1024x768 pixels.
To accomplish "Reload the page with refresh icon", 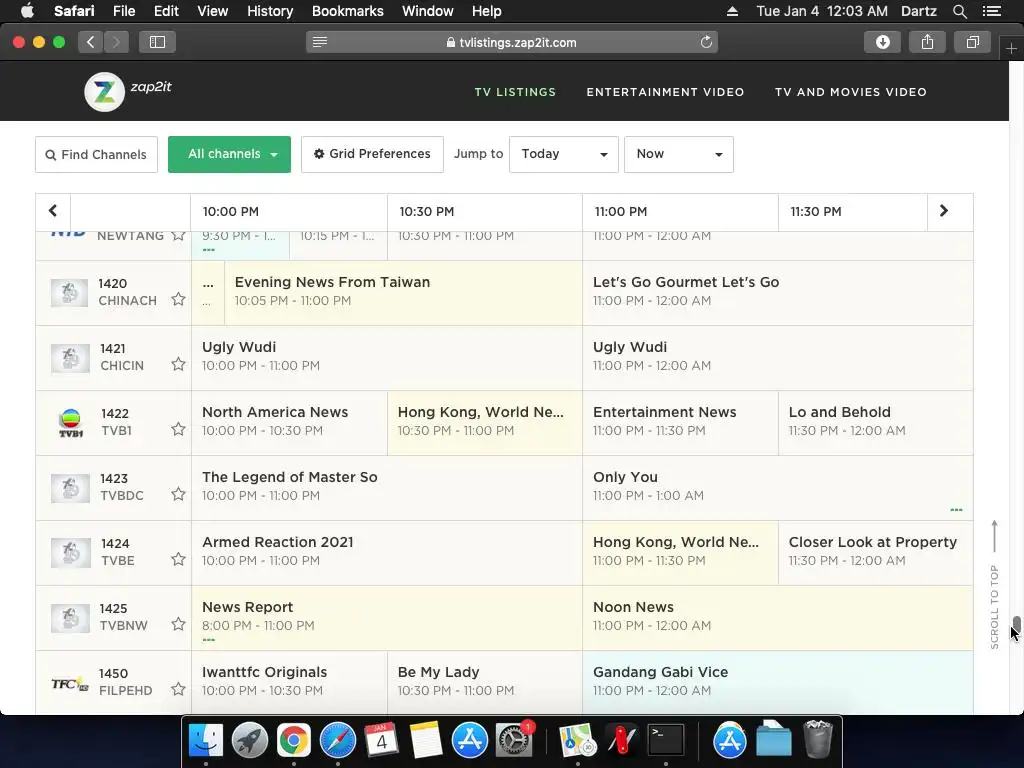I will point(706,42).
